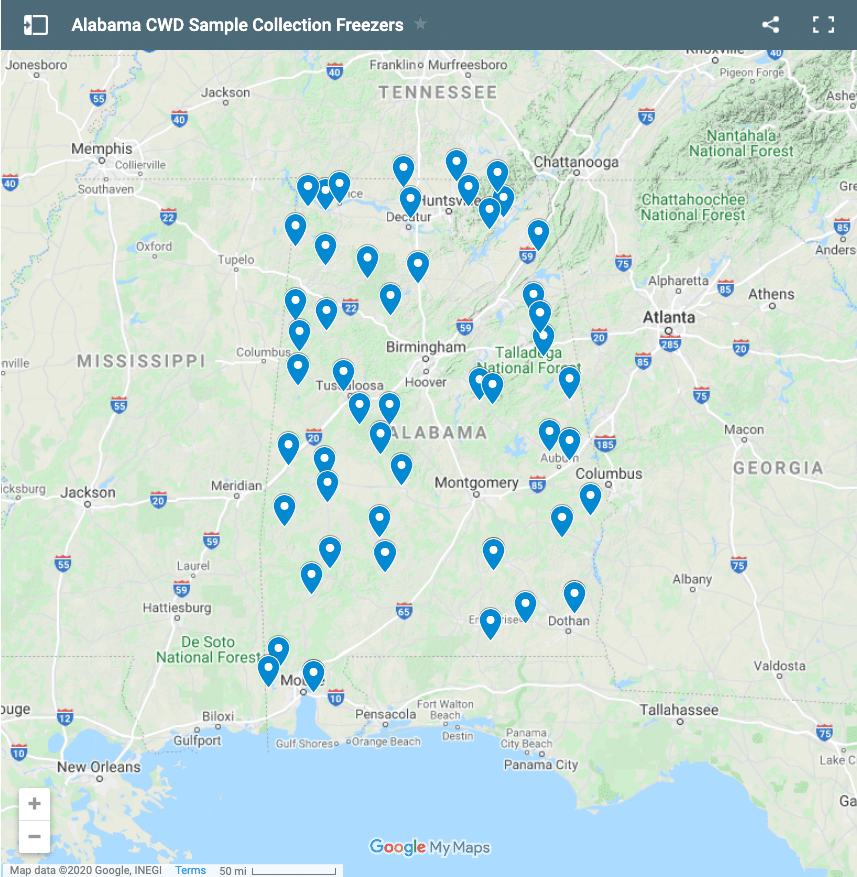Select the pin overlapping the Talladega label
This screenshot has width=857, height=877.
(x=543, y=338)
